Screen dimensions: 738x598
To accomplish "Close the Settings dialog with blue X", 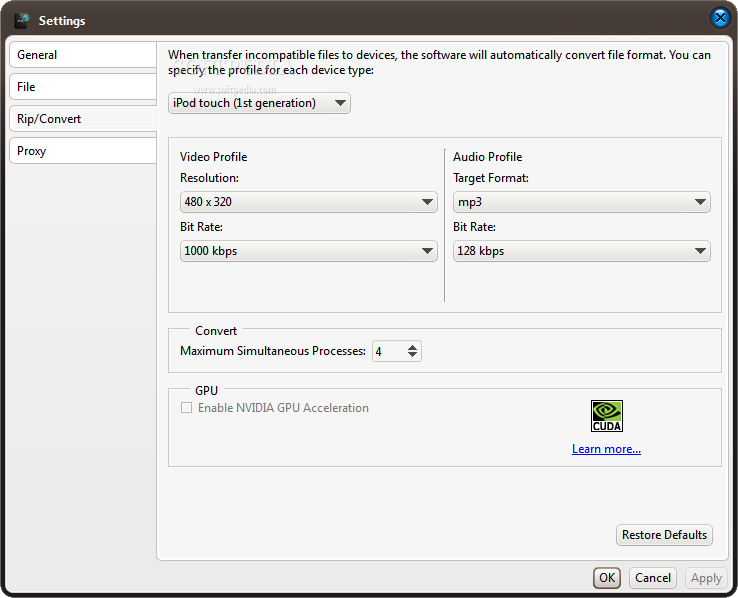I will (720, 18).
